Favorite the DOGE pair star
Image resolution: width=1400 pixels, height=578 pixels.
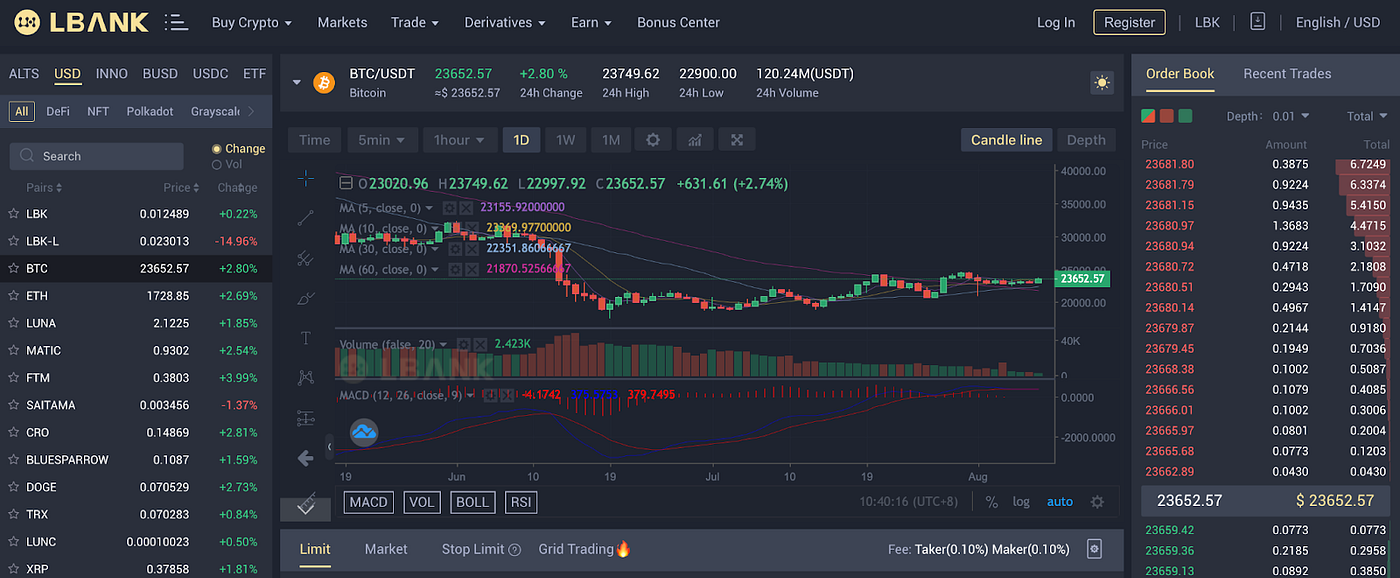click(14, 487)
